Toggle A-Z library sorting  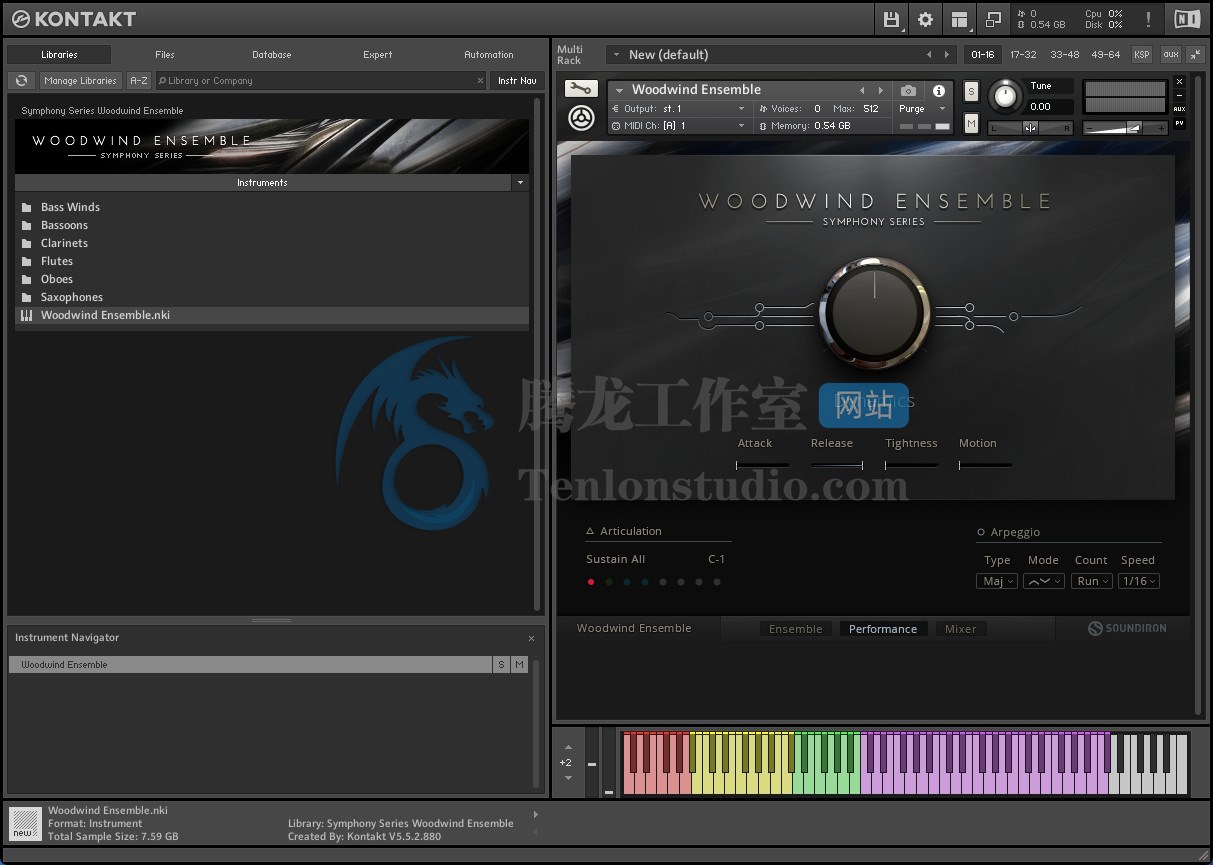[x=139, y=81]
